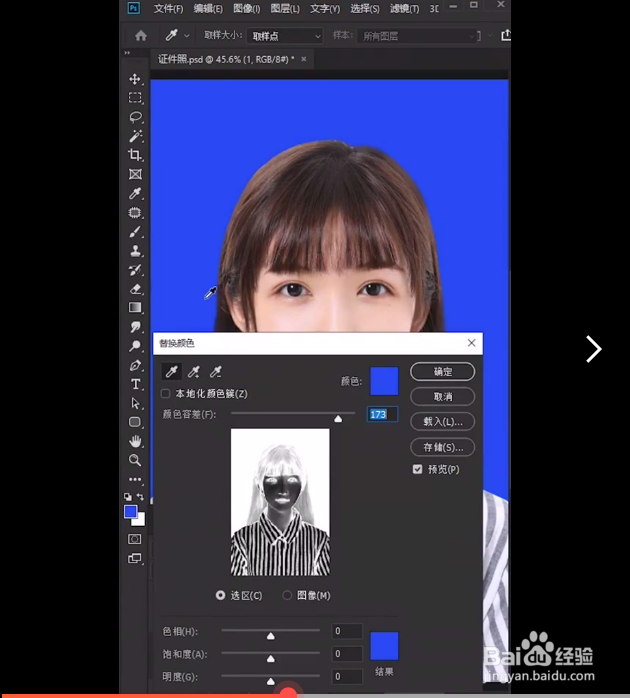Open the Edit Toolbar three-dots menu

coord(135,479)
